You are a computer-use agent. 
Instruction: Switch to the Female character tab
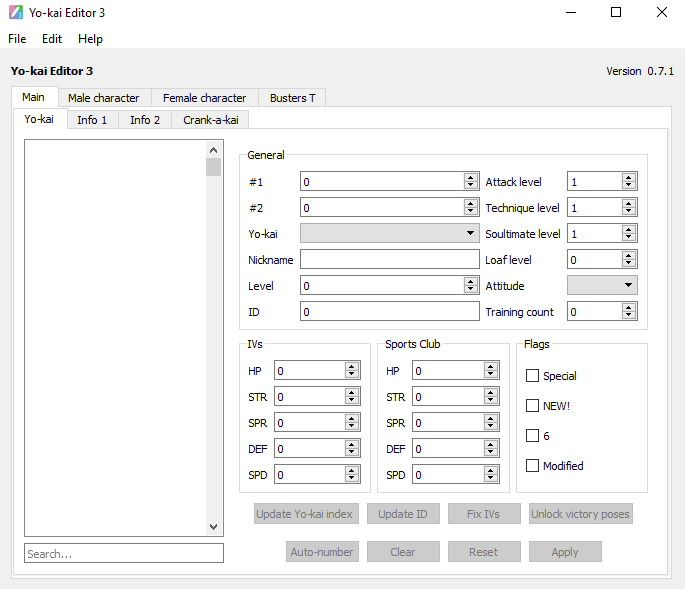pos(204,98)
